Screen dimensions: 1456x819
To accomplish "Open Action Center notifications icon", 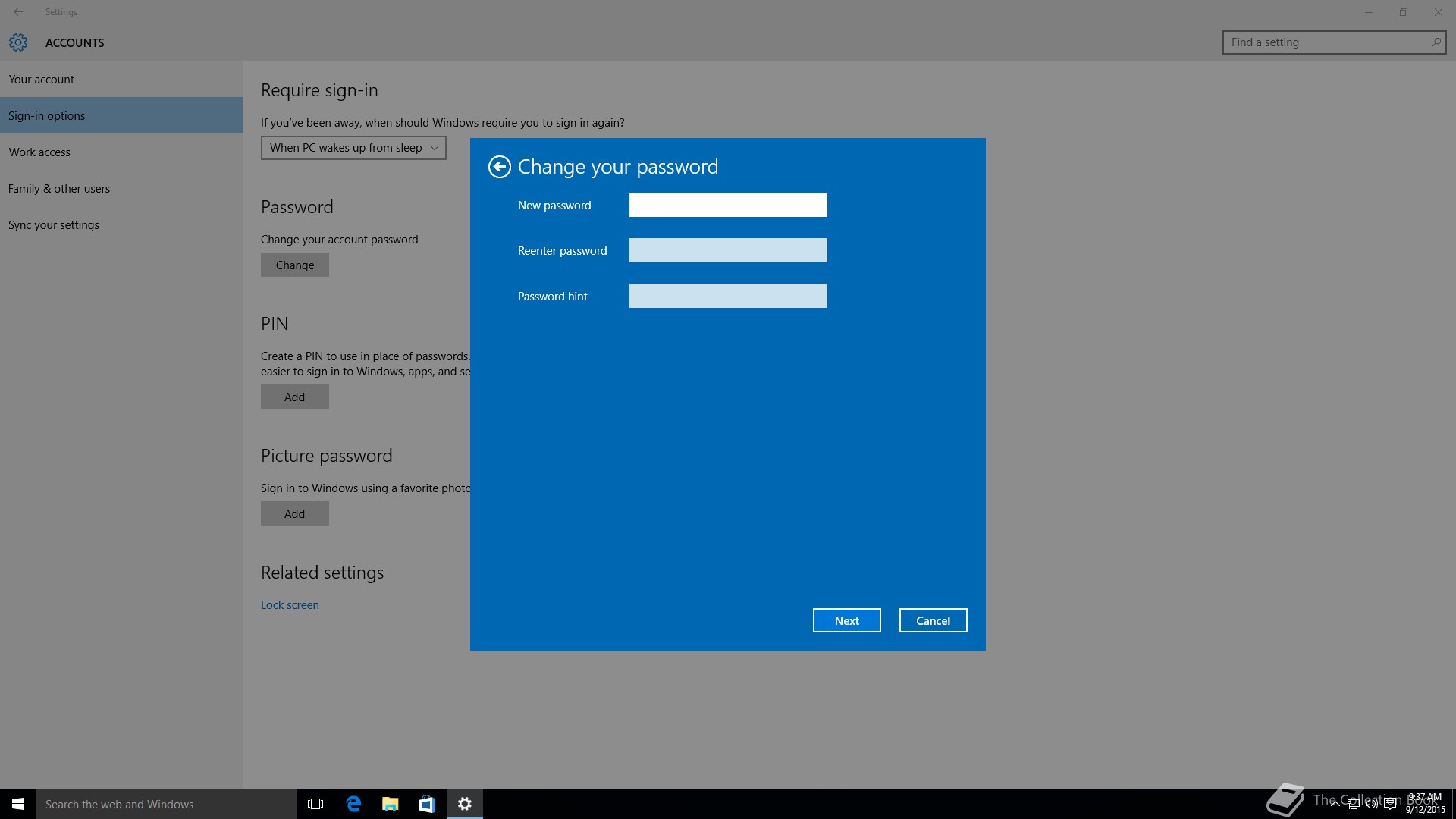I will (x=1390, y=805).
